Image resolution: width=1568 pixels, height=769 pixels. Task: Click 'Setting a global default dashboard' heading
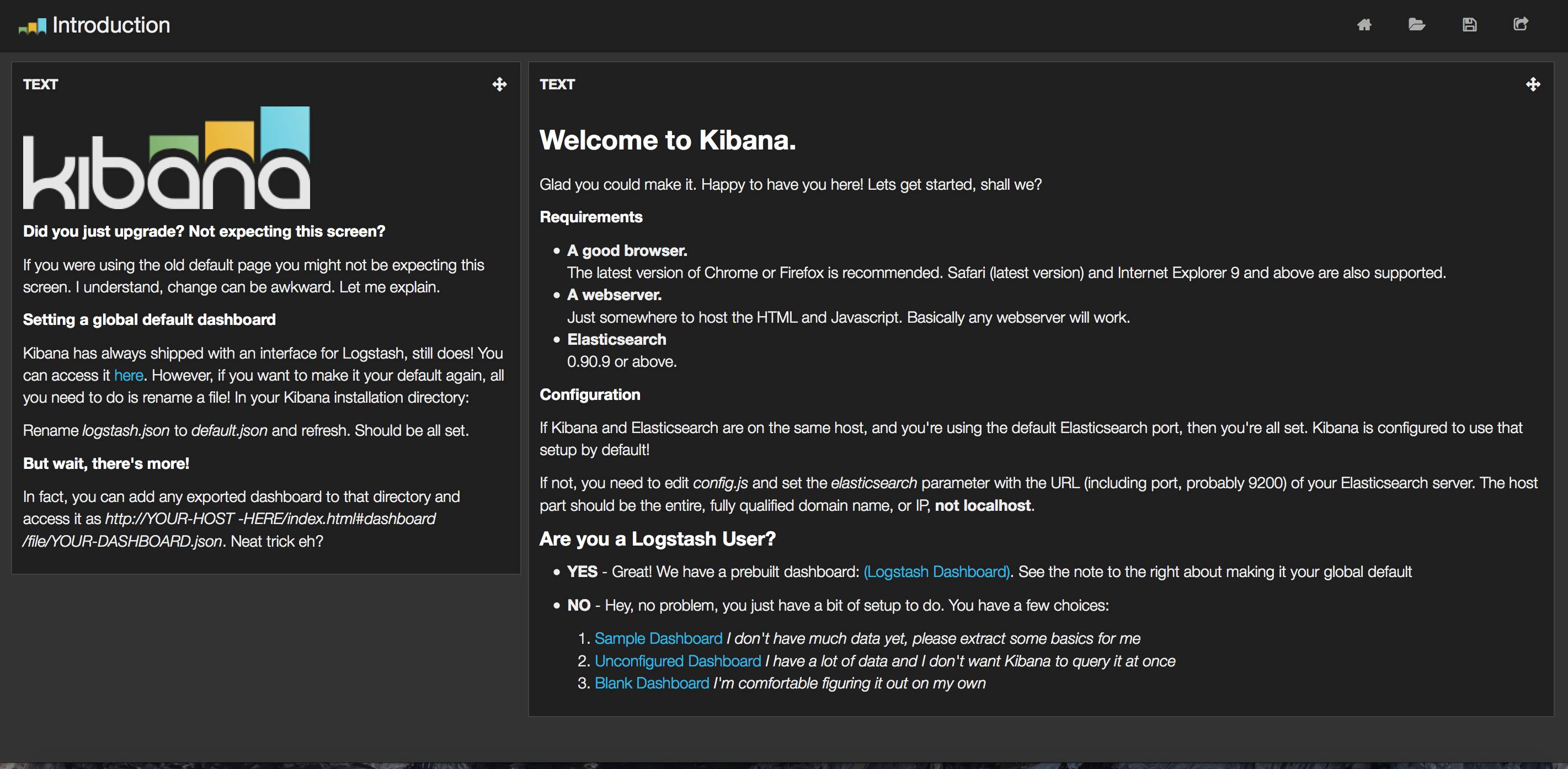point(149,320)
